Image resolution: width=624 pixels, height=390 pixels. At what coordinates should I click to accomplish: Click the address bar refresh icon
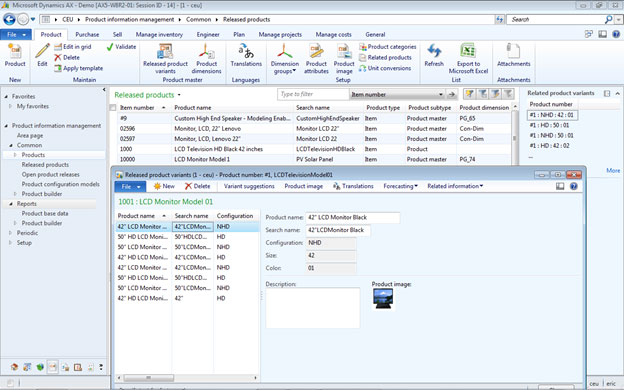pos(499,19)
